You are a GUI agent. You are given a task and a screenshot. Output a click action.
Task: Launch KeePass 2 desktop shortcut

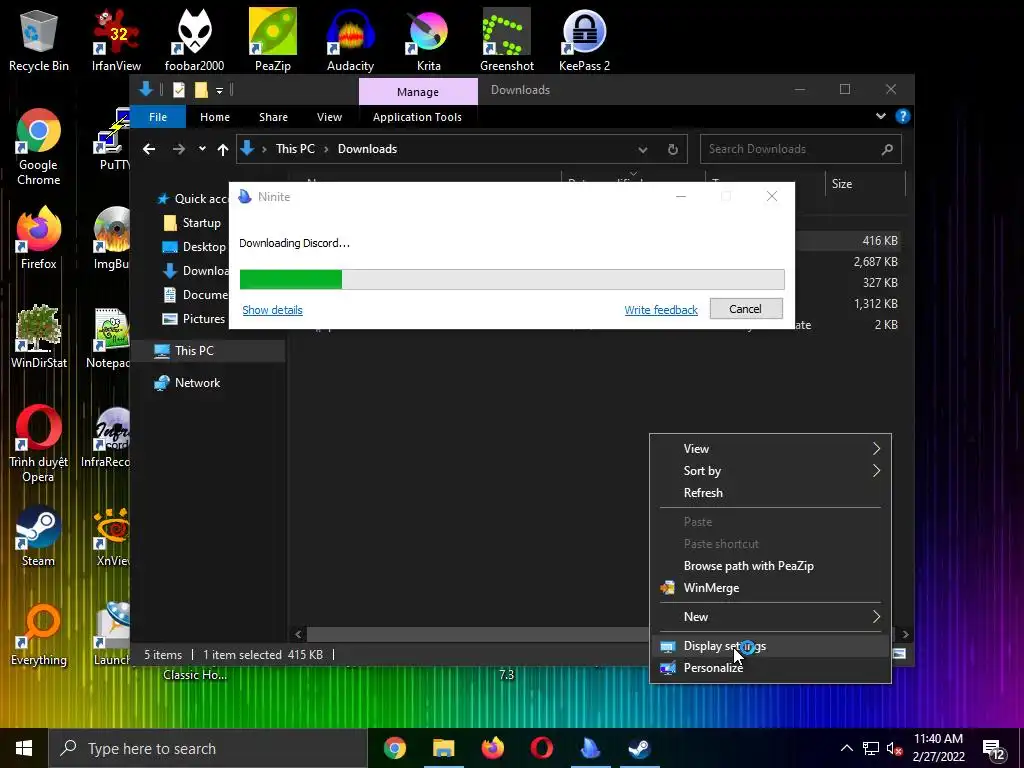[x=584, y=40]
